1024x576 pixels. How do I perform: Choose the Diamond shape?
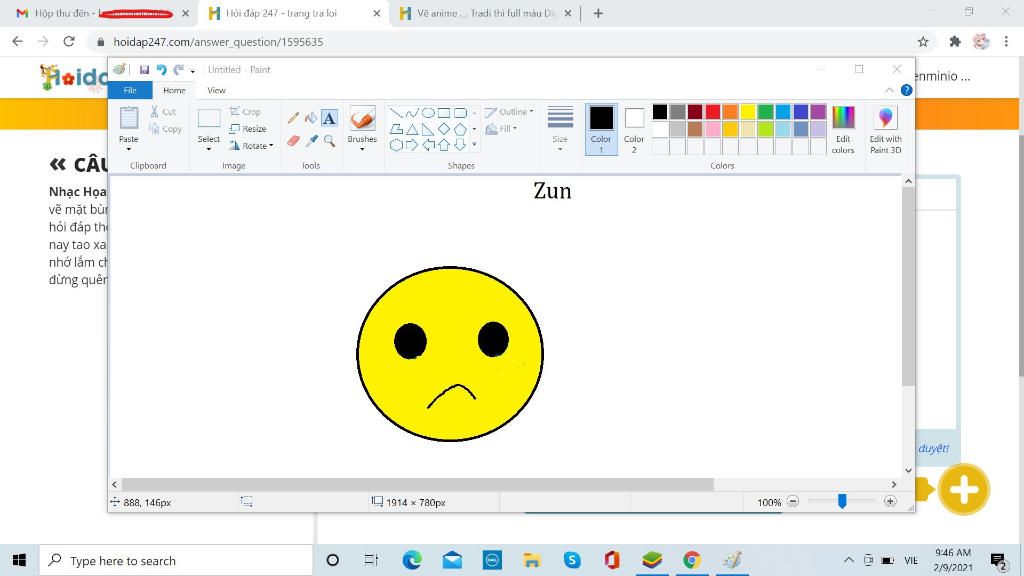(x=443, y=129)
